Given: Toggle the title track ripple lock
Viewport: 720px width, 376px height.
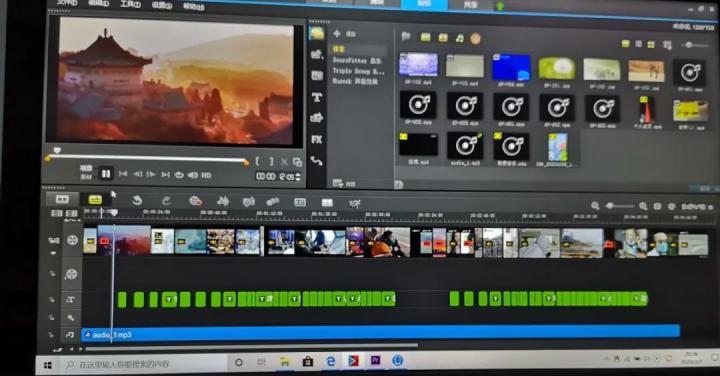Looking at the screenshot, I should pos(52,300).
